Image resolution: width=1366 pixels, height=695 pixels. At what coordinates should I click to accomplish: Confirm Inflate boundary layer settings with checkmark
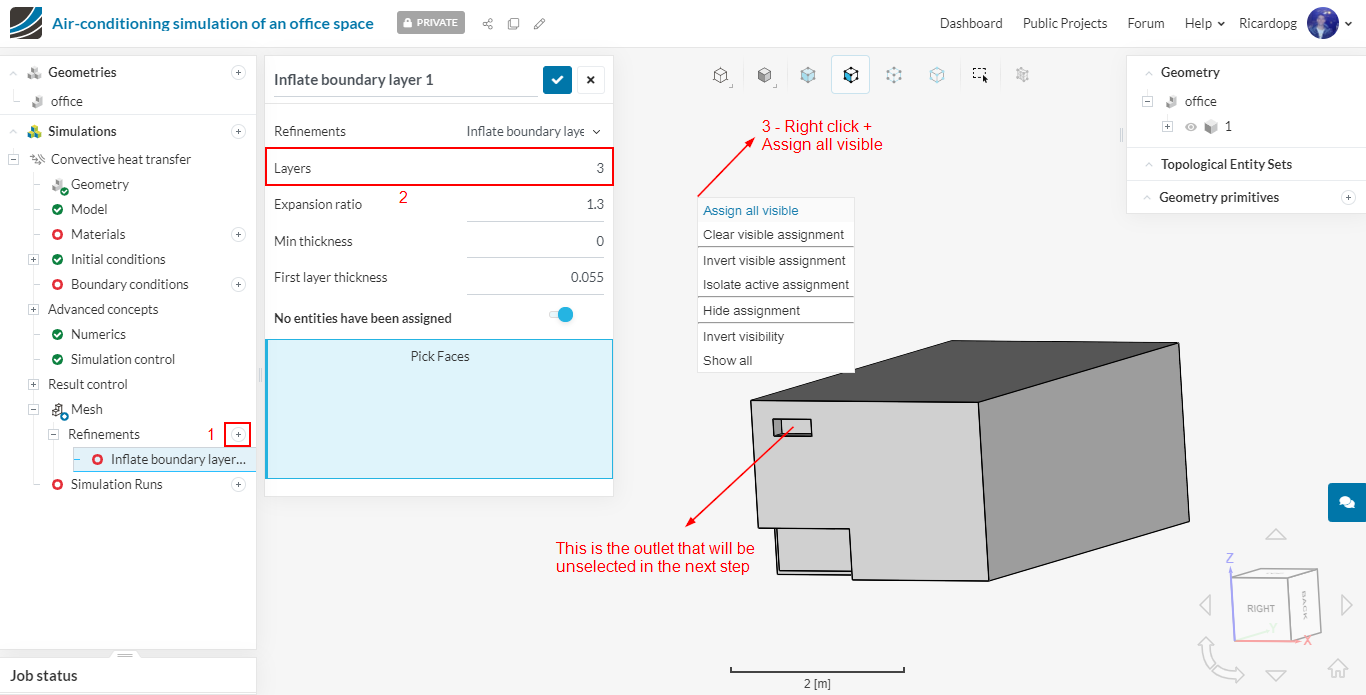(x=558, y=80)
